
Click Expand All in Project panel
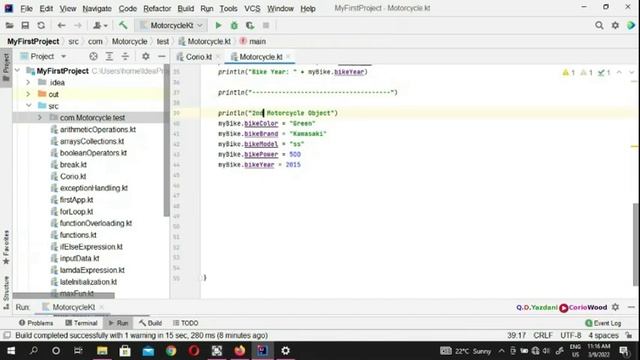point(109,56)
